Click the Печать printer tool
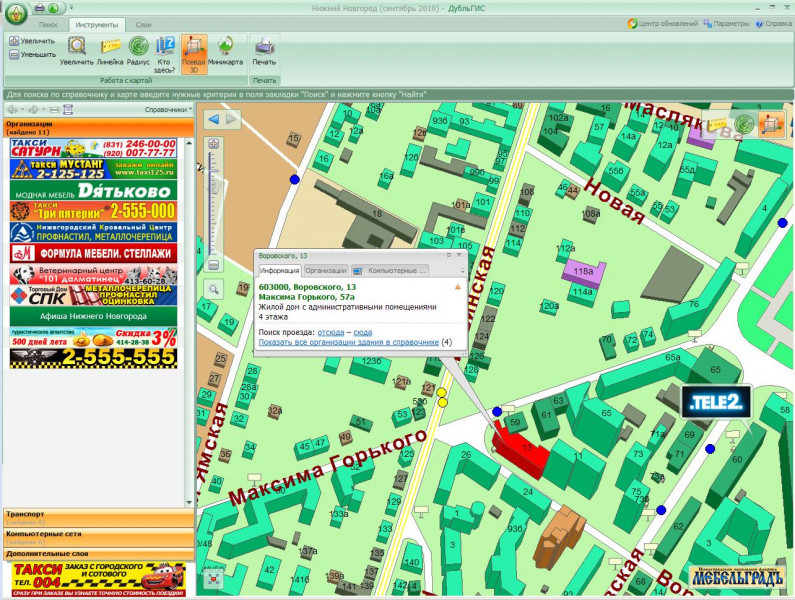This screenshot has width=795, height=600. click(264, 51)
